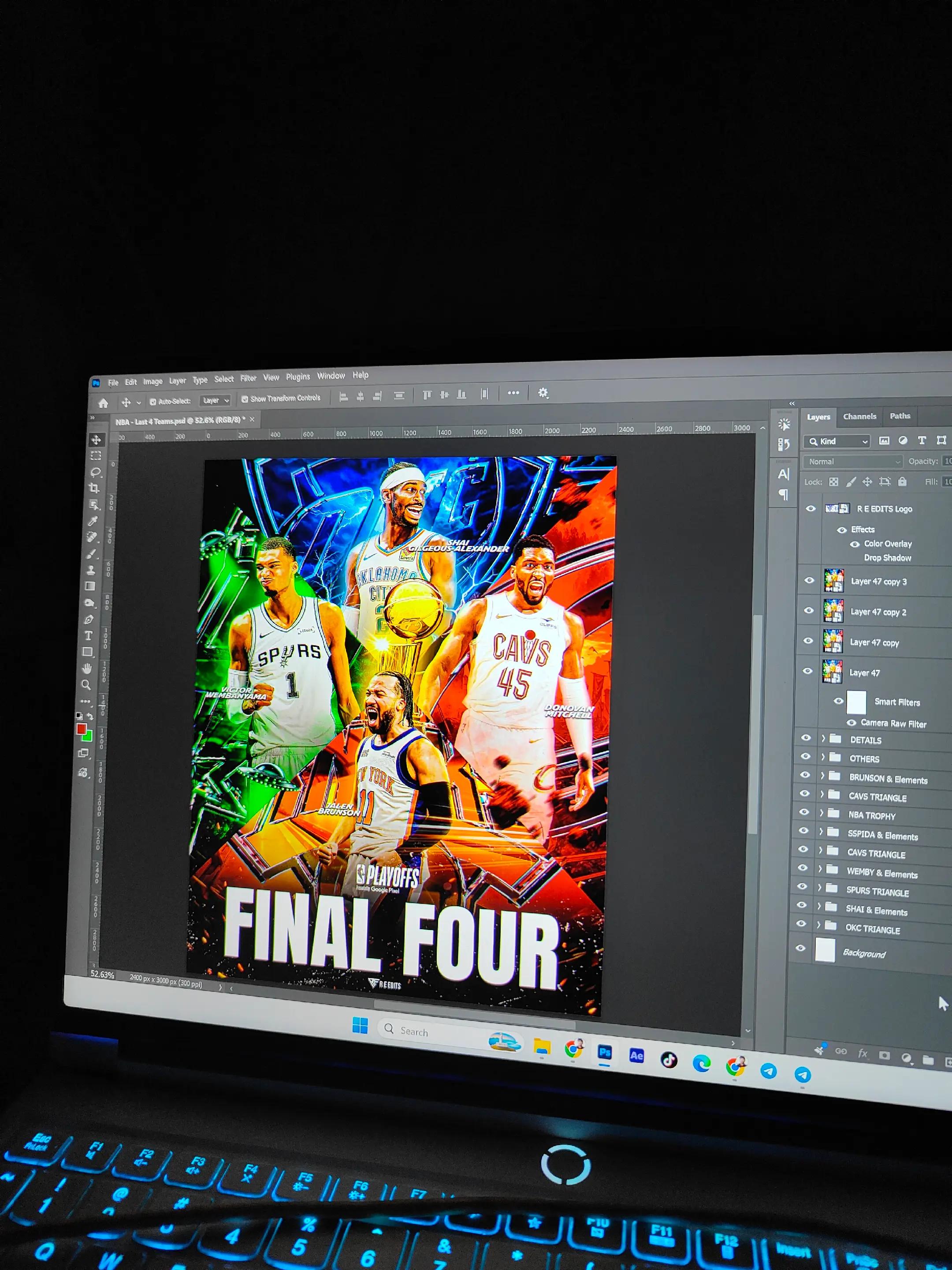The image size is (952, 1270).
Task: Select the Rectangular Marquee tool
Action: [x=96, y=456]
